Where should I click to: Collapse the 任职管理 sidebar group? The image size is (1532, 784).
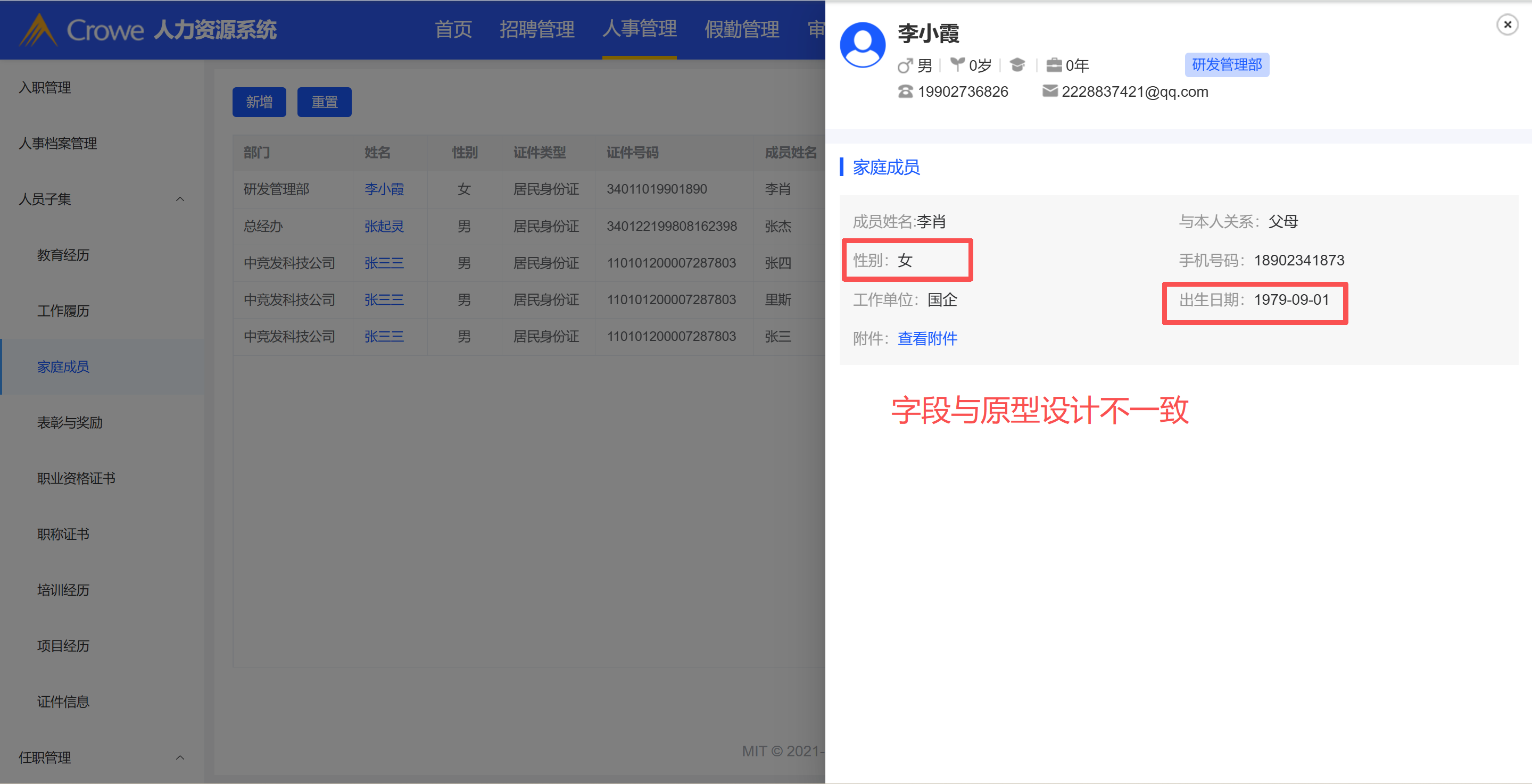tap(180, 757)
